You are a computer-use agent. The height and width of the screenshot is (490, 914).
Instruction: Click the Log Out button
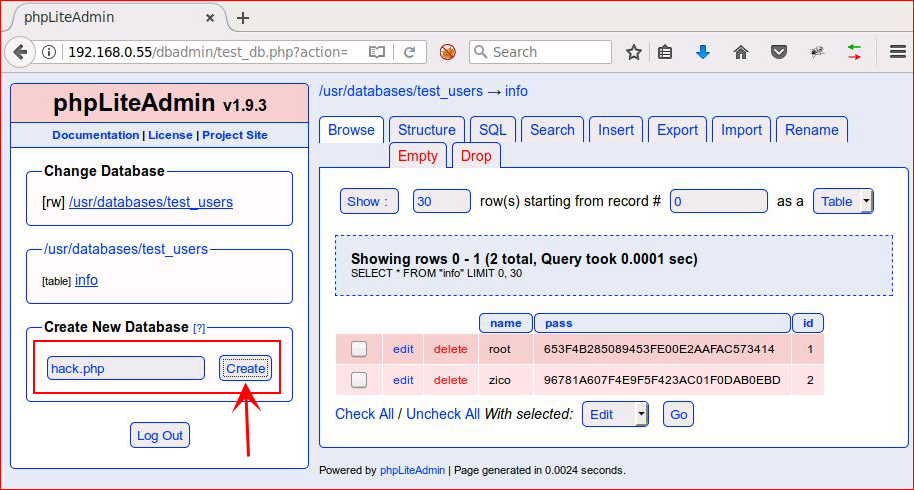click(160, 435)
